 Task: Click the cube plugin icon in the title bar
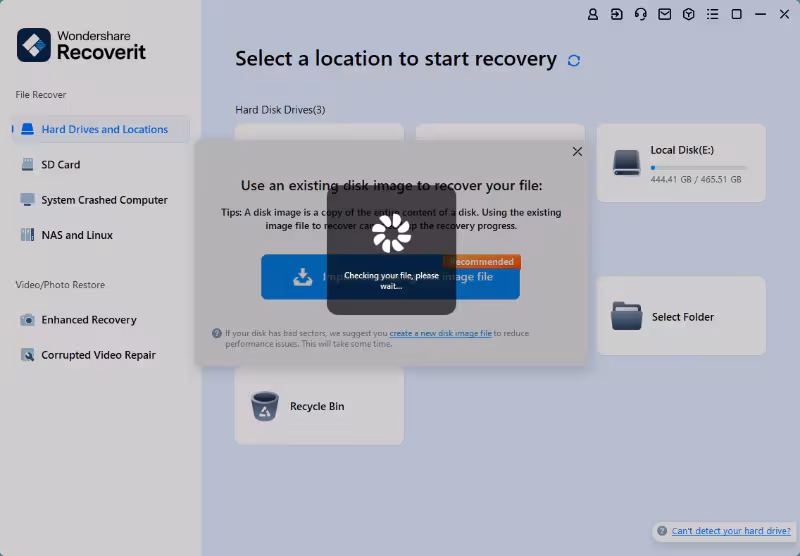tap(689, 14)
